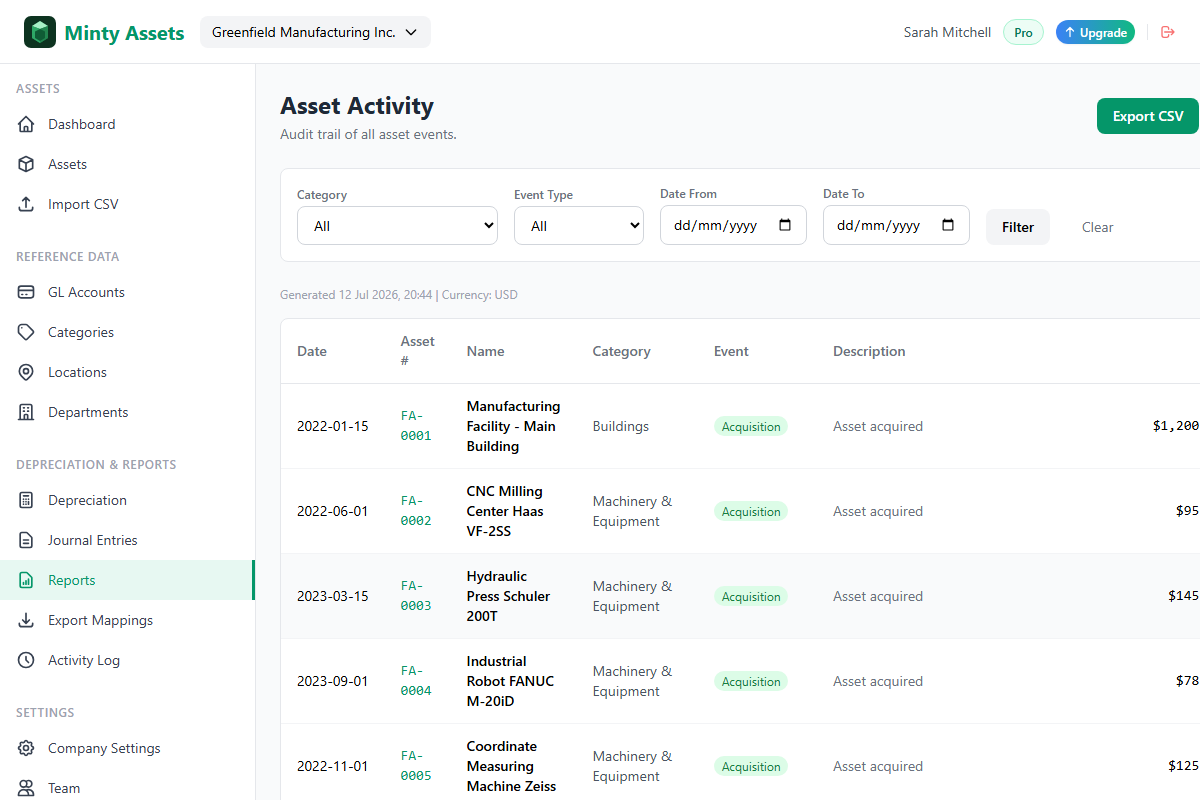This screenshot has height=800, width=1200.
Task: Click the Journal Entries document icon
Action: tap(27, 540)
